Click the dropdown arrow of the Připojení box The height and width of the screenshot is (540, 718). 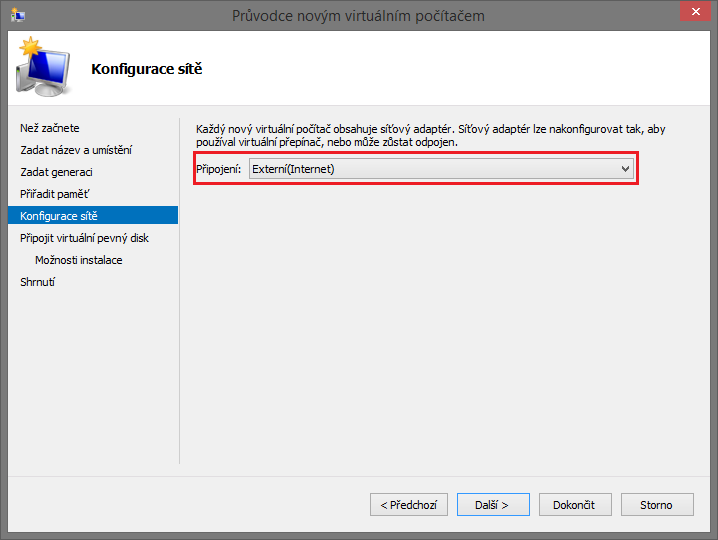(x=626, y=169)
